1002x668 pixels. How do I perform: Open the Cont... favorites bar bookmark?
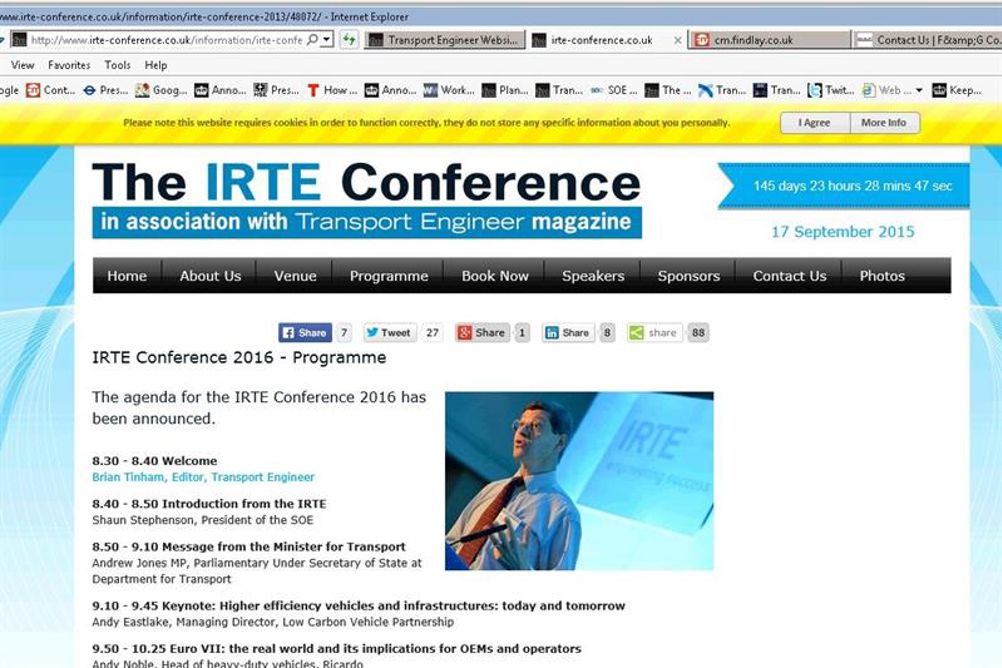point(51,90)
